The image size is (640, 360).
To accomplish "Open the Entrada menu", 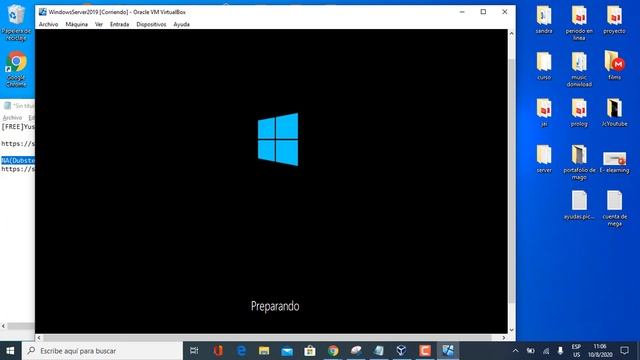I will tap(119, 24).
